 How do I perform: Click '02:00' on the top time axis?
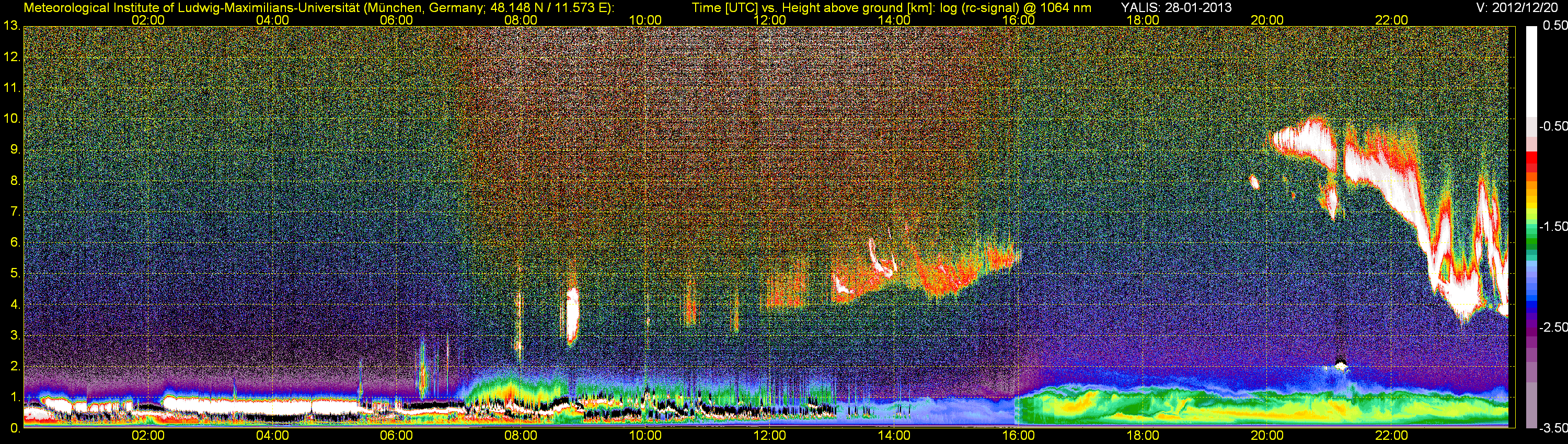[148, 20]
